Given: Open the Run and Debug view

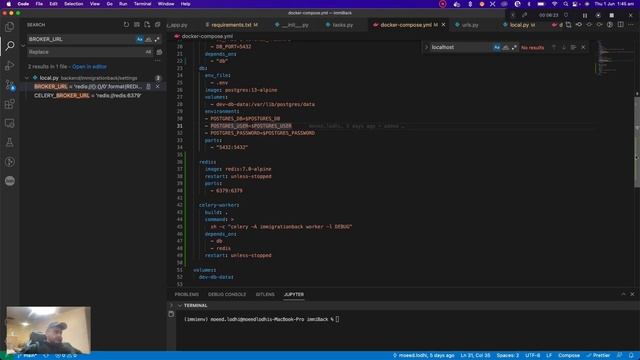Looking at the screenshot, I should point(9,65).
